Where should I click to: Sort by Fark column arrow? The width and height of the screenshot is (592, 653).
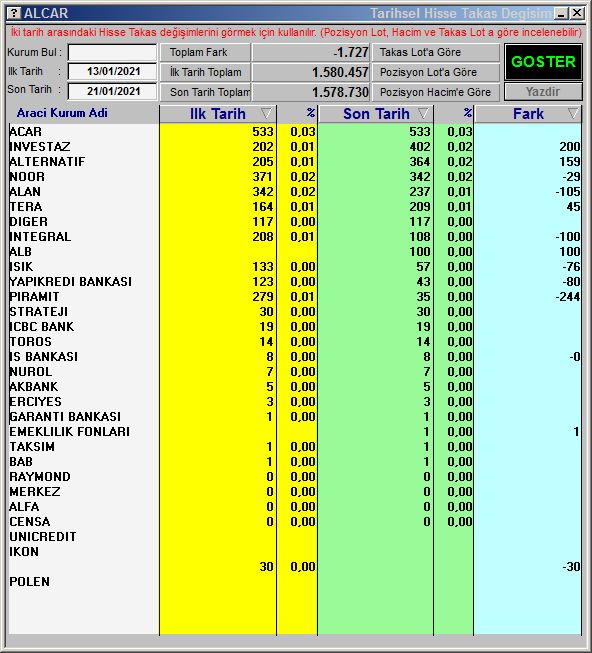pyautogui.click(x=573, y=113)
